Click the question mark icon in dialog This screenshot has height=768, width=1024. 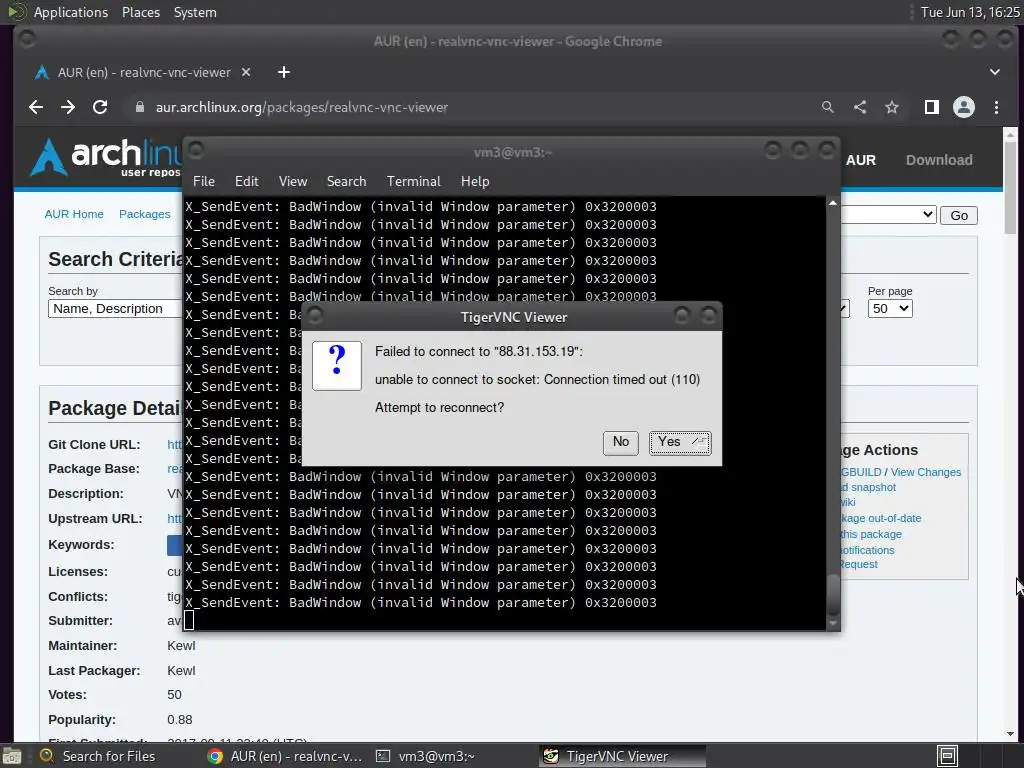click(x=337, y=366)
